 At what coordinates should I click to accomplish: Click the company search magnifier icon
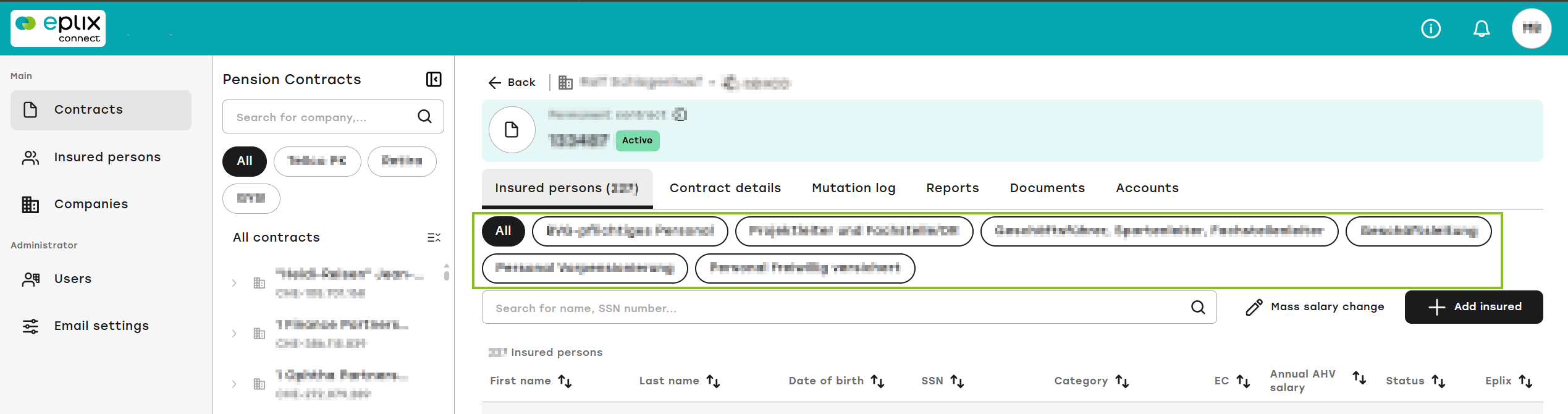tap(424, 116)
